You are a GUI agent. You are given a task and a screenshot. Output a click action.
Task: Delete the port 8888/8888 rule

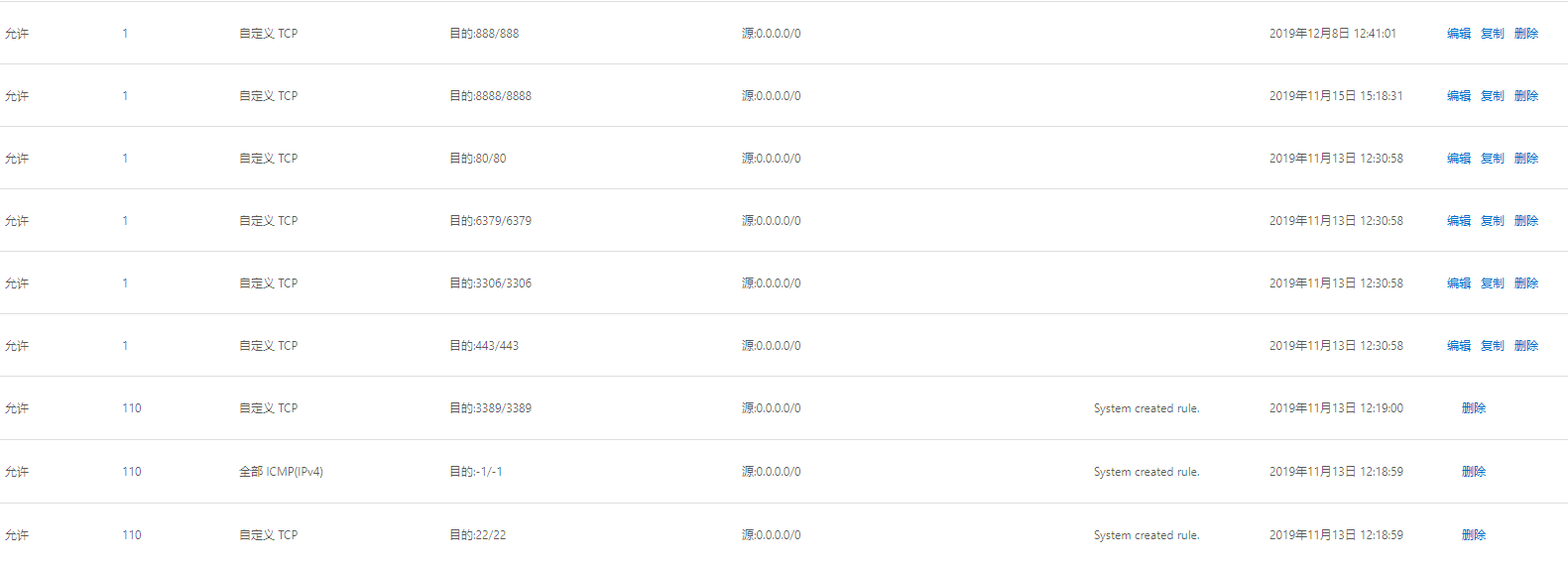click(x=1525, y=96)
